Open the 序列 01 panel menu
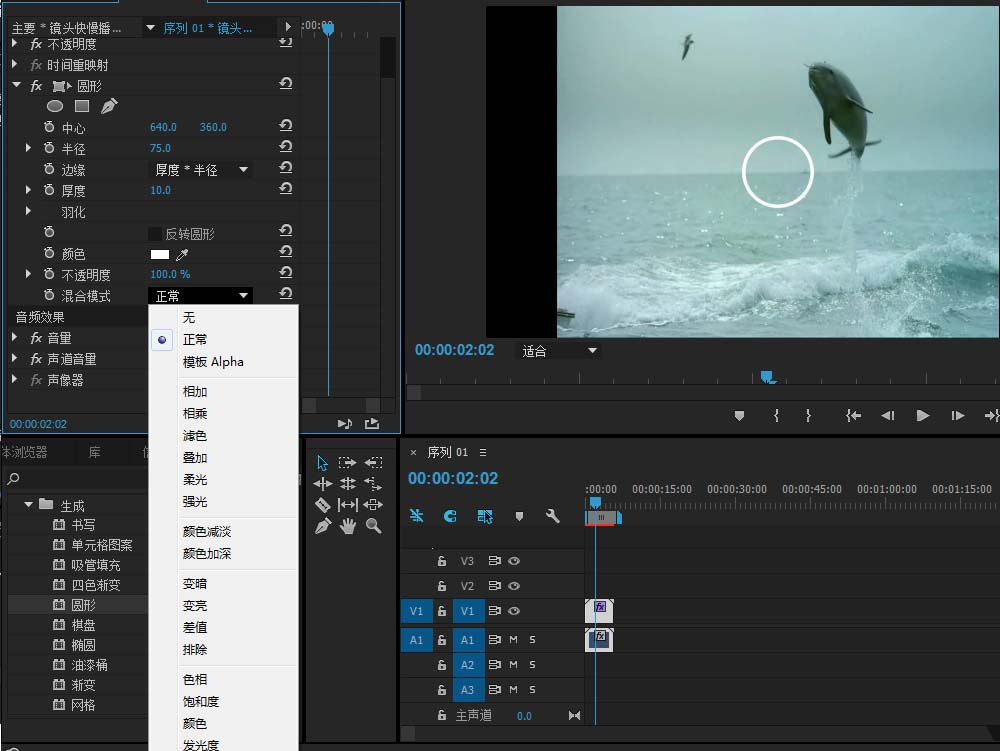The width and height of the screenshot is (1000, 751). pos(483,452)
